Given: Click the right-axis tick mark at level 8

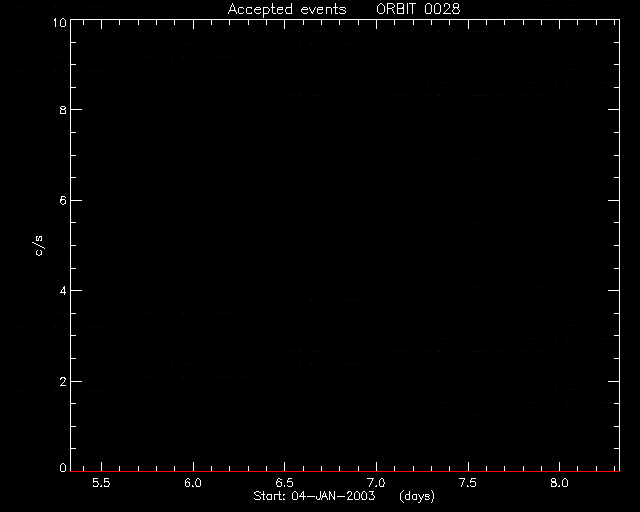Looking at the screenshot, I should [613, 109].
